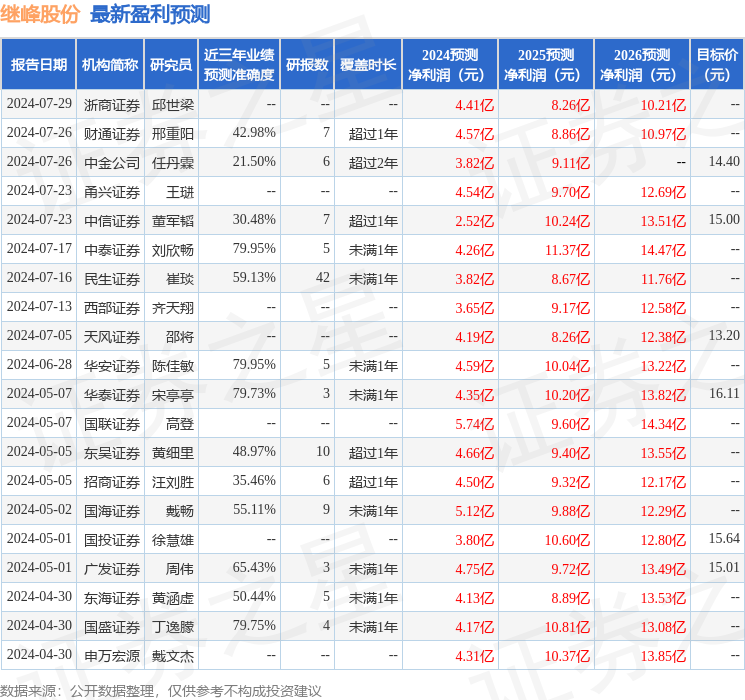Click 国盛证券 institution cell
The width and height of the screenshot is (745, 700).
tap(112, 626)
